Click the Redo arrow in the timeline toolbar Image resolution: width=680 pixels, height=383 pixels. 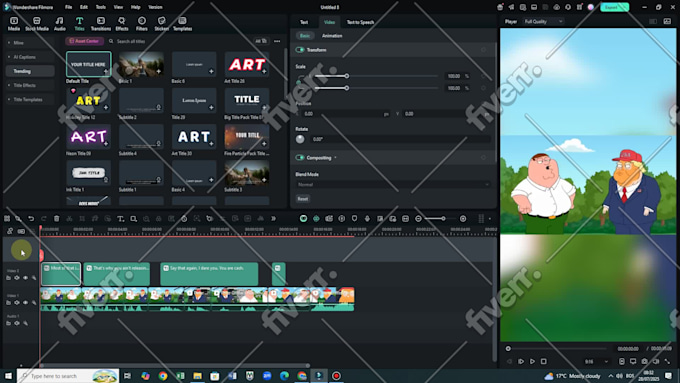click(44, 219)
